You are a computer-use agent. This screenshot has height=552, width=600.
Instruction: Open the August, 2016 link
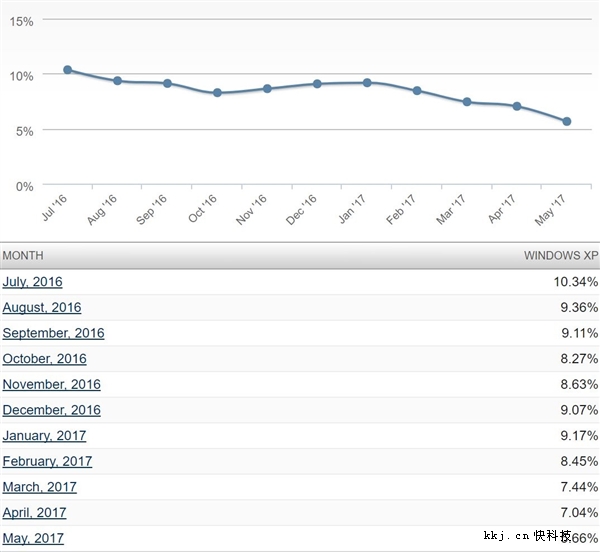pos(42,308)
